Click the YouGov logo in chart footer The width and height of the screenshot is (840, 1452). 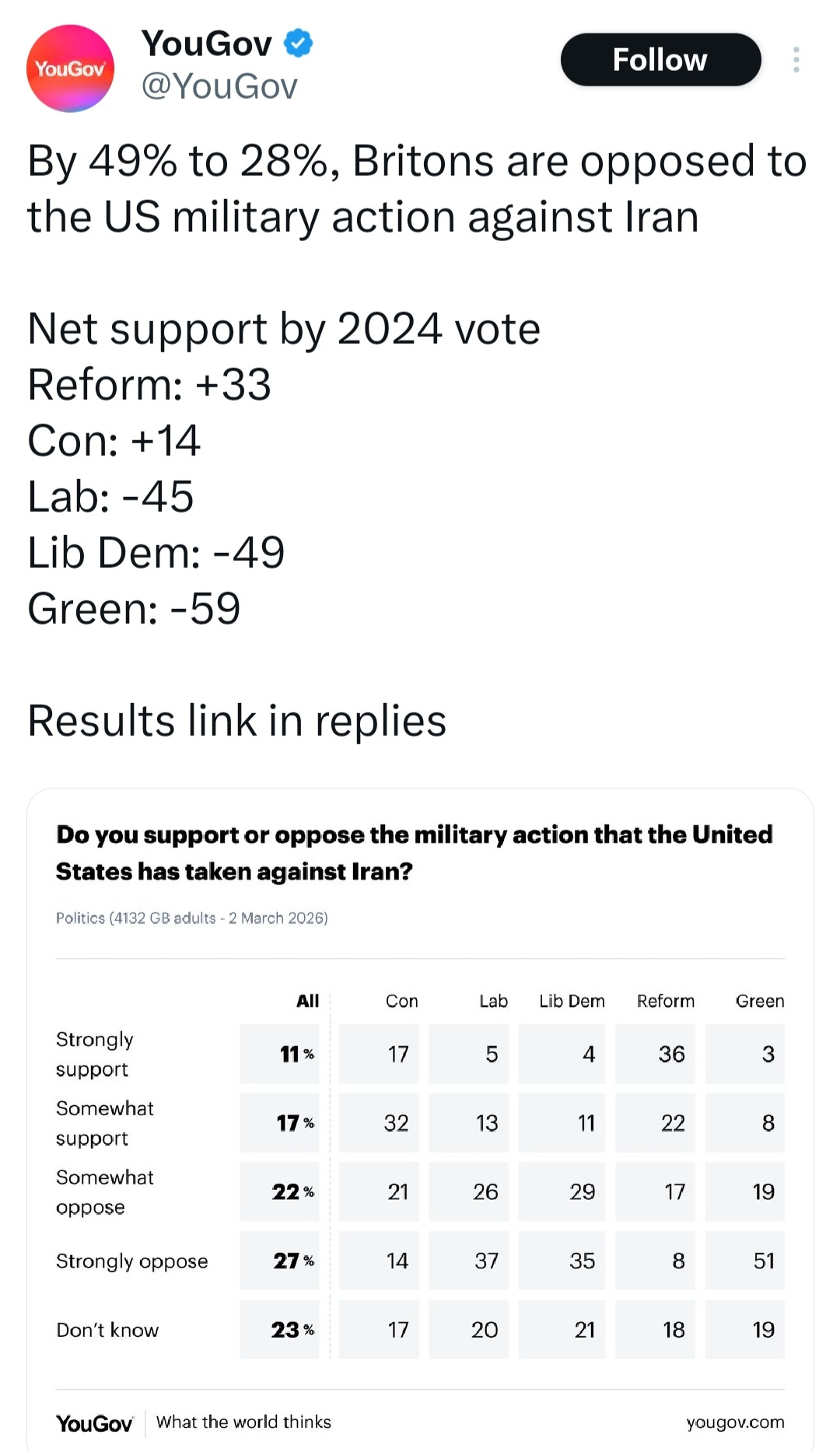(94, 1423)
